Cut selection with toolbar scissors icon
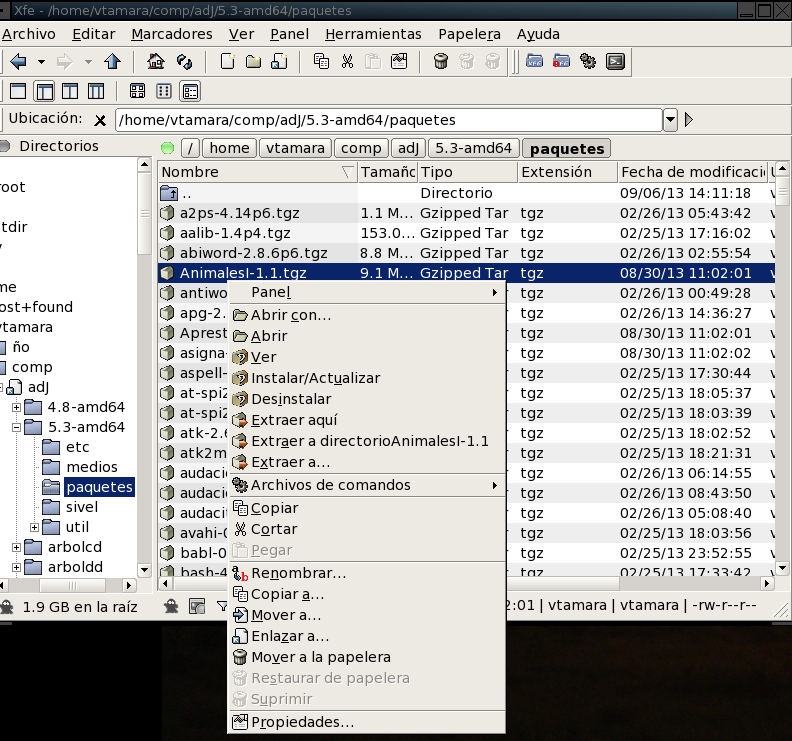This screenshot has height=741, width=792. 348,62
